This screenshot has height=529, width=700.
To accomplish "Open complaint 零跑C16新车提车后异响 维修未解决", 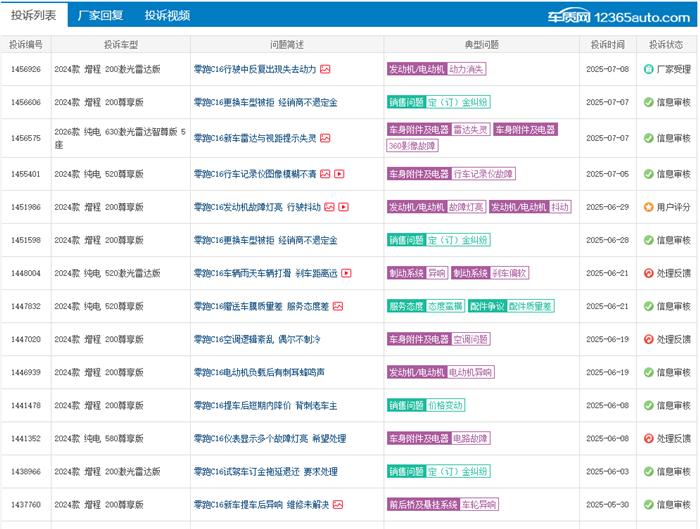I will tap(261, 504).
